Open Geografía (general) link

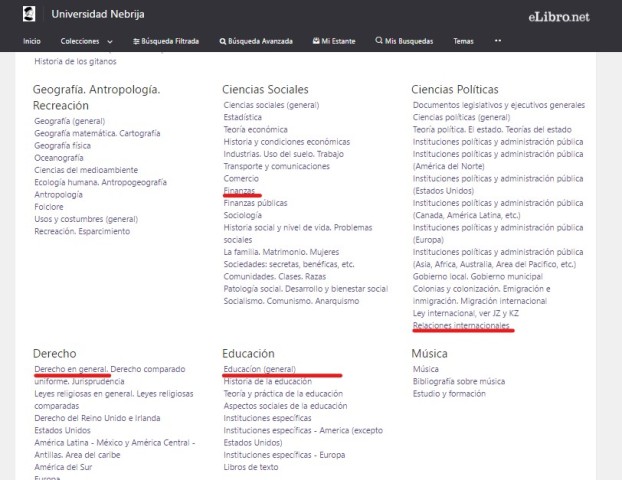70,121
